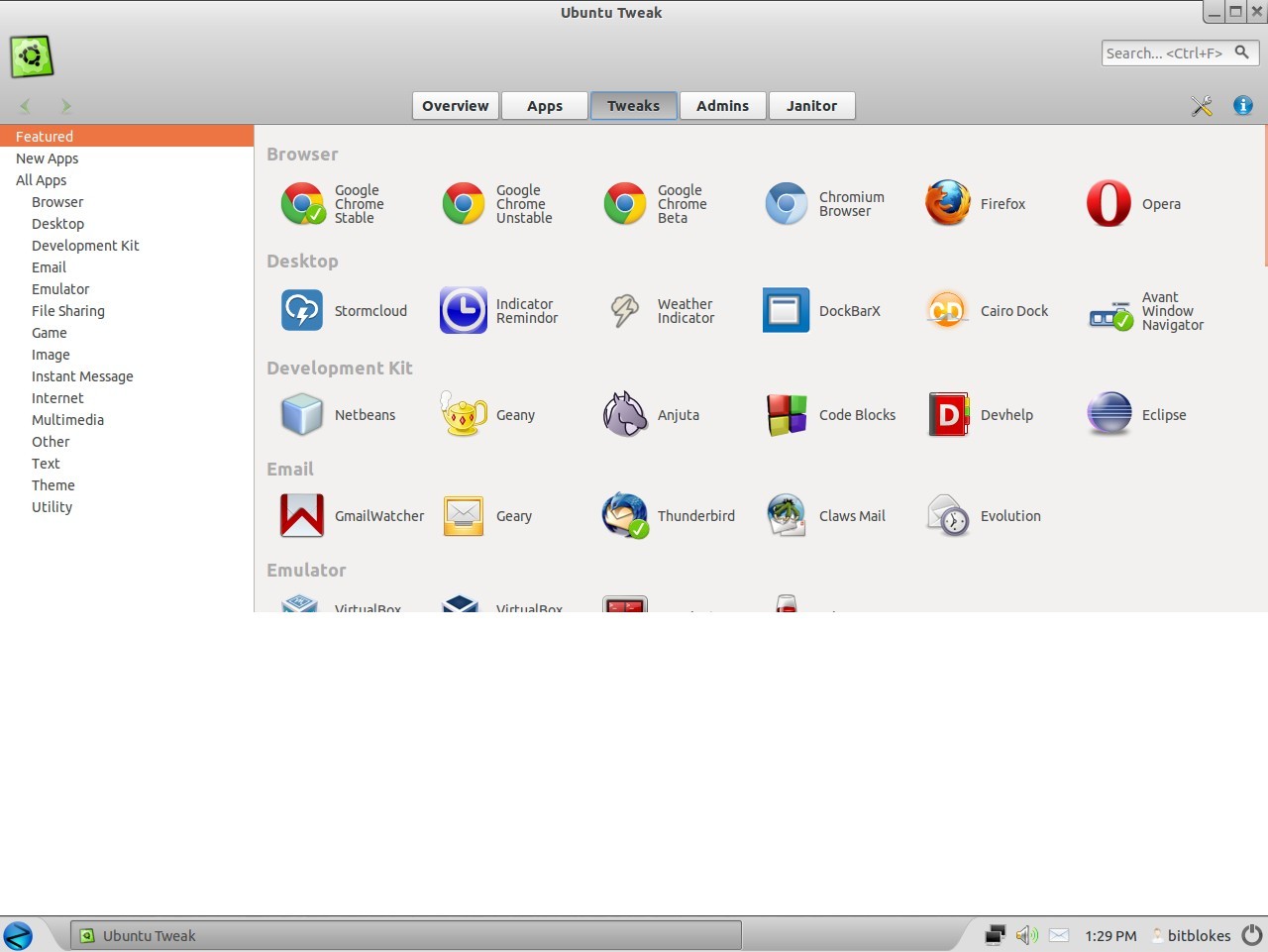Click the Opera browser icon

point(1109,204)
